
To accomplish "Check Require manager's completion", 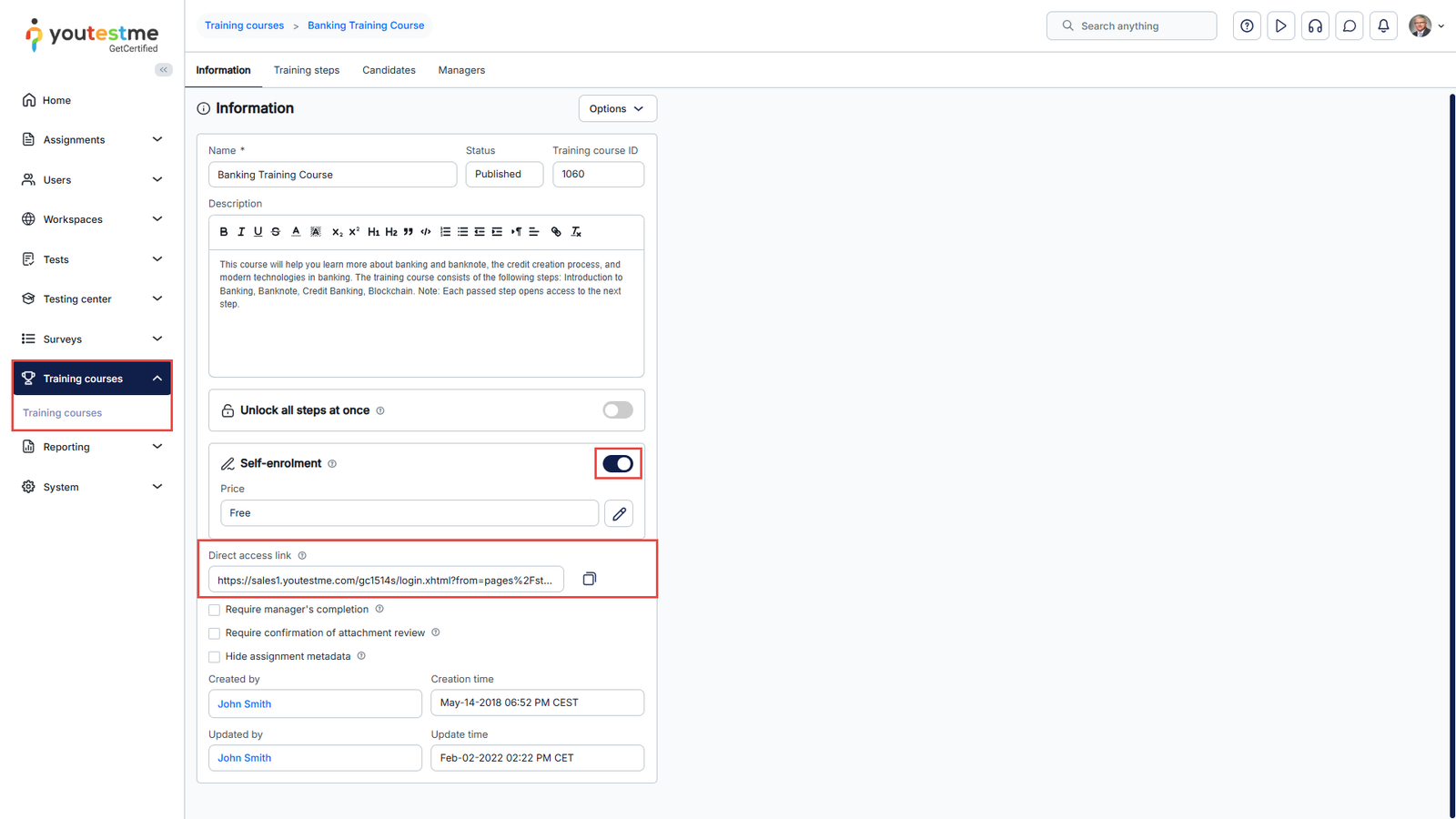I will [215, 610].
